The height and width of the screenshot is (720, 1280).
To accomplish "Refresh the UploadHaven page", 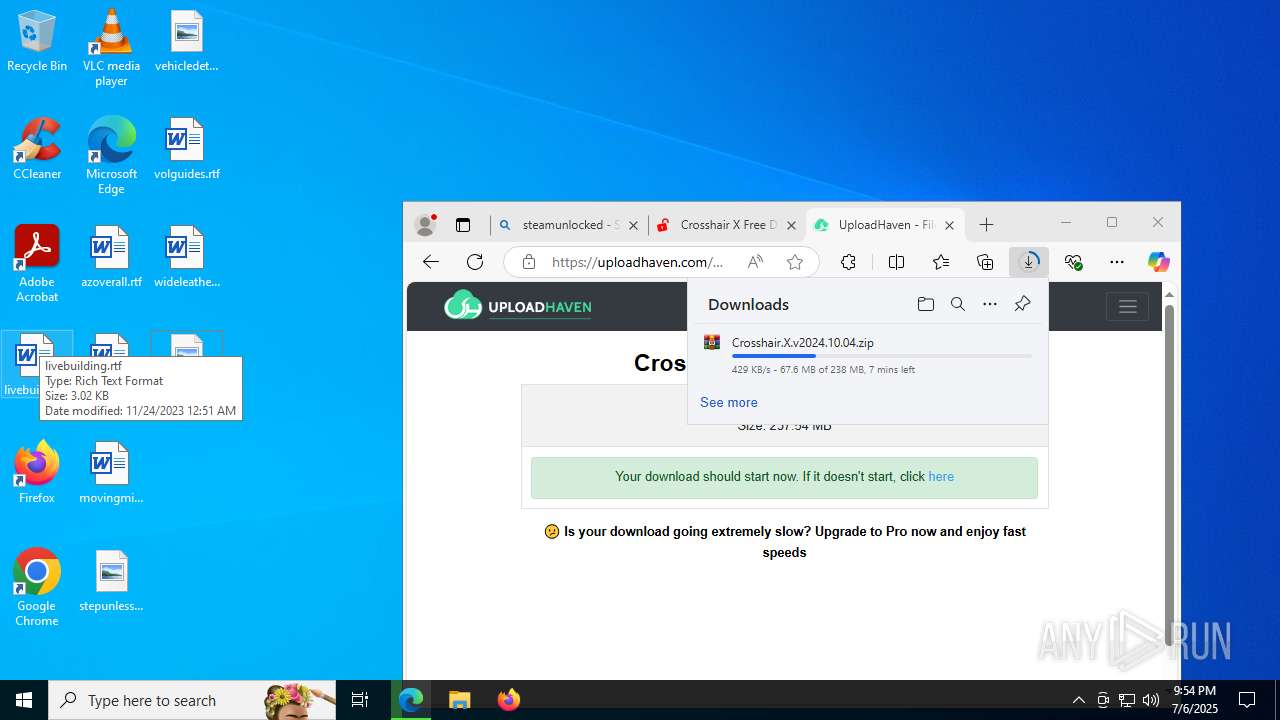I will pyautogui.click(x=475, y=262).
